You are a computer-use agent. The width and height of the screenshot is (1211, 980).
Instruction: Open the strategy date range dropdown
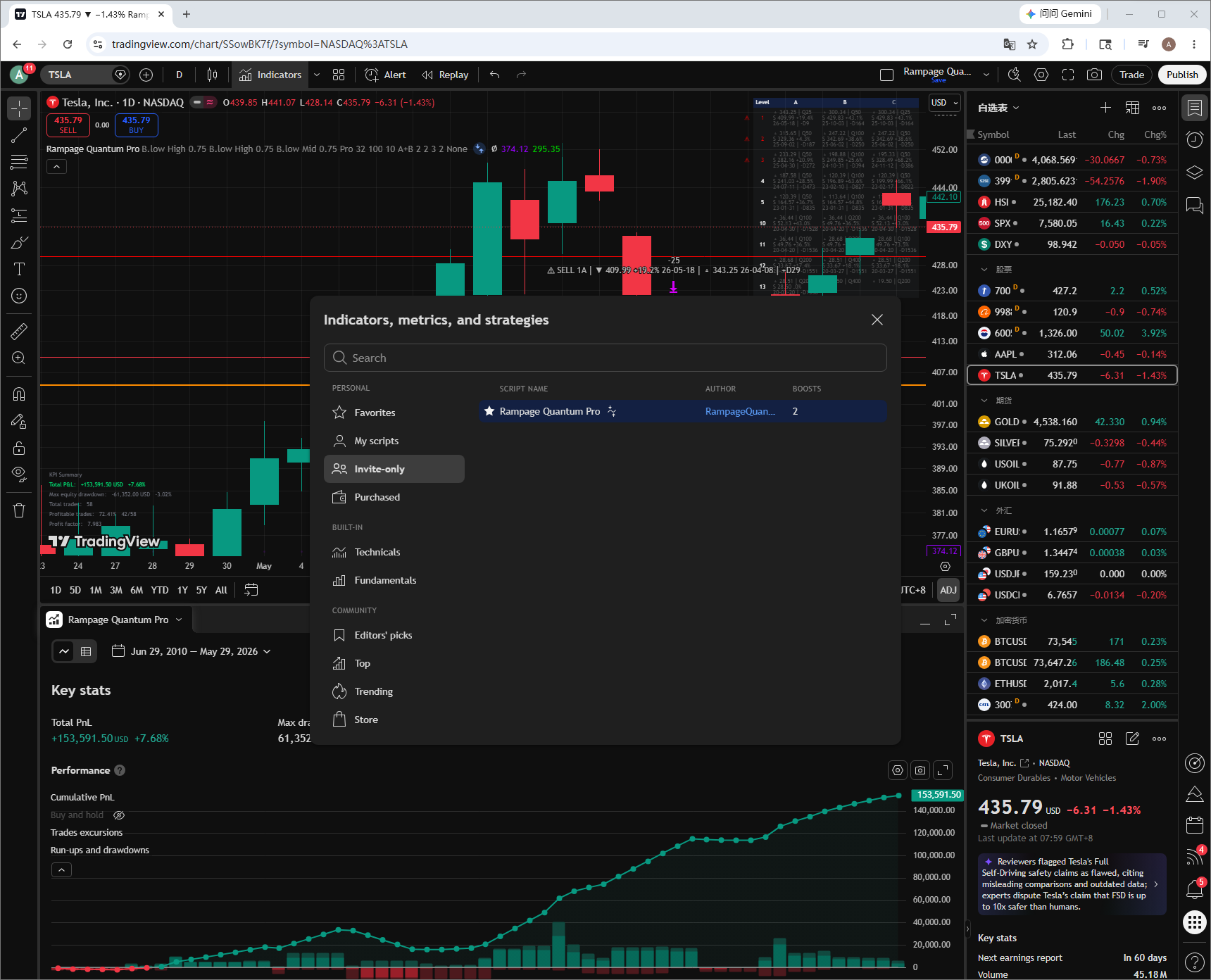pos(192,651)
